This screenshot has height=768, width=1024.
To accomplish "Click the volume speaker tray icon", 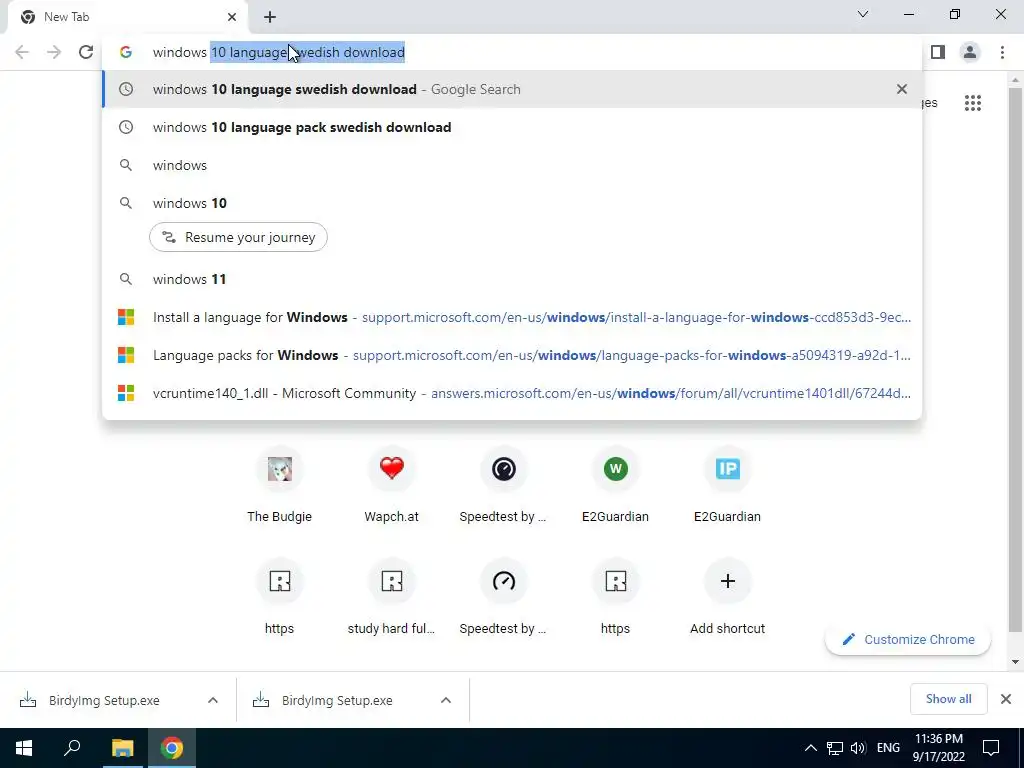I will (x=857, y=748).
